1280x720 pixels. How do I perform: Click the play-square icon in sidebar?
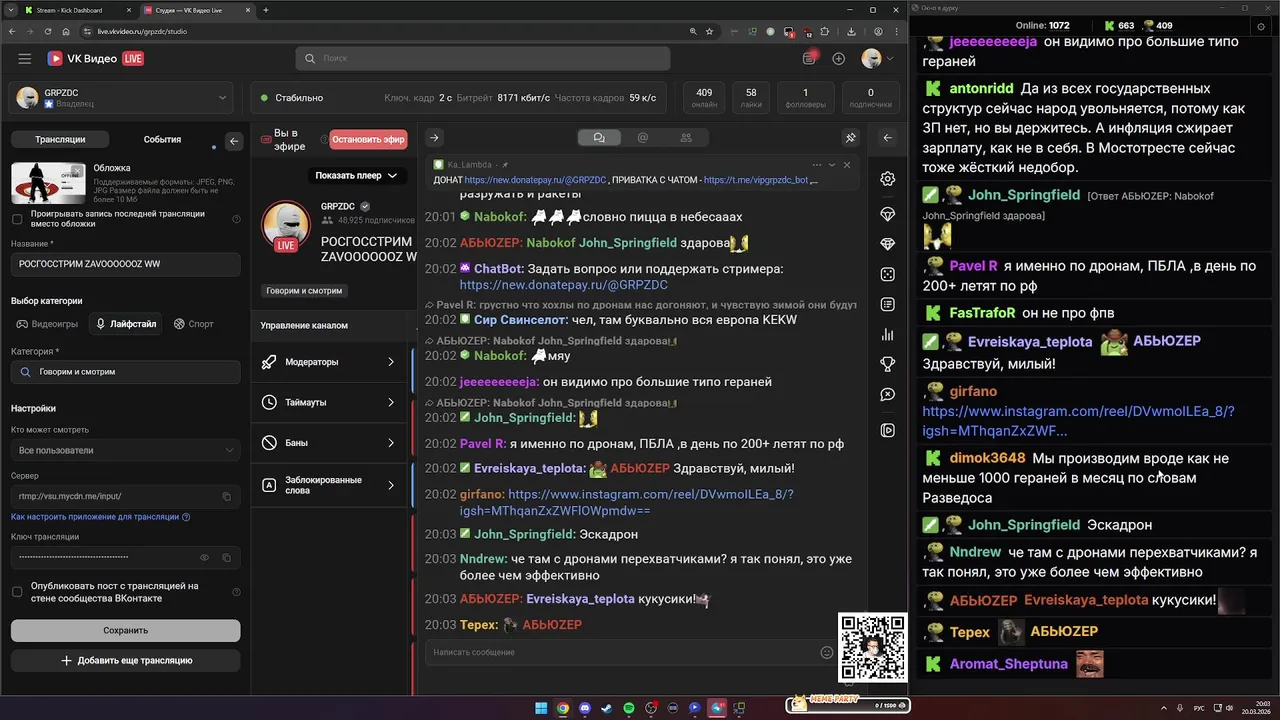tap(887, 430)
